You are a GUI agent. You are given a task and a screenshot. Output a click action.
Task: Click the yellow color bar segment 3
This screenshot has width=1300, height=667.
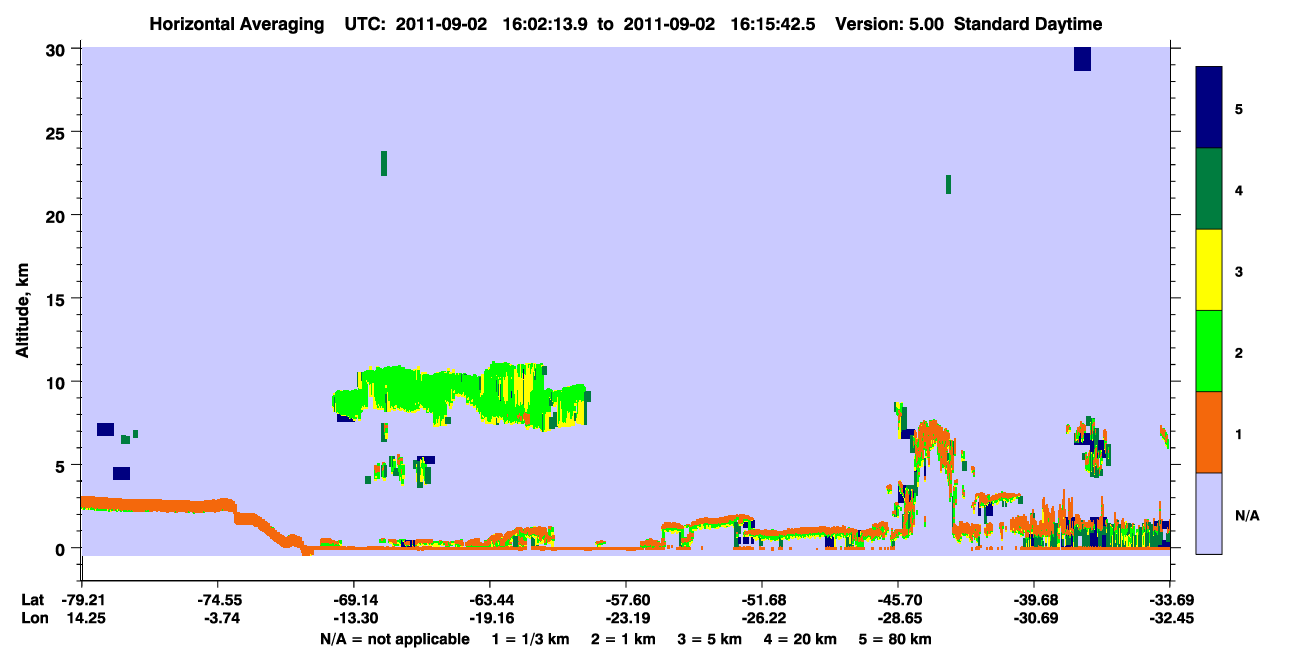point(1209,270)
